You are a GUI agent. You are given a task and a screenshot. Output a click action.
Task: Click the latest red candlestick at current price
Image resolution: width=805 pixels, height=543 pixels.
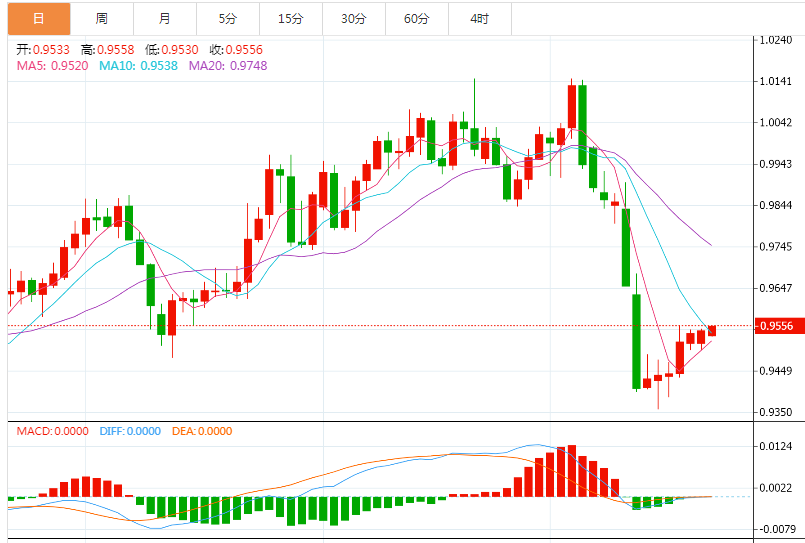click(x=712, y=331)
